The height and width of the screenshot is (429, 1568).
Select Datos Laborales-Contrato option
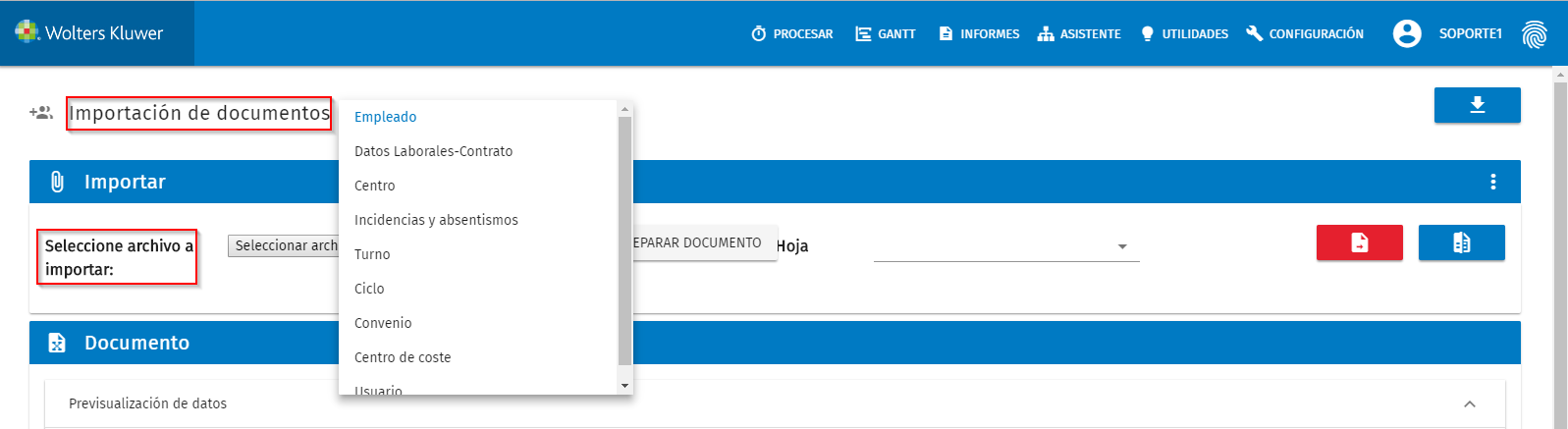[x=478, y=151]
